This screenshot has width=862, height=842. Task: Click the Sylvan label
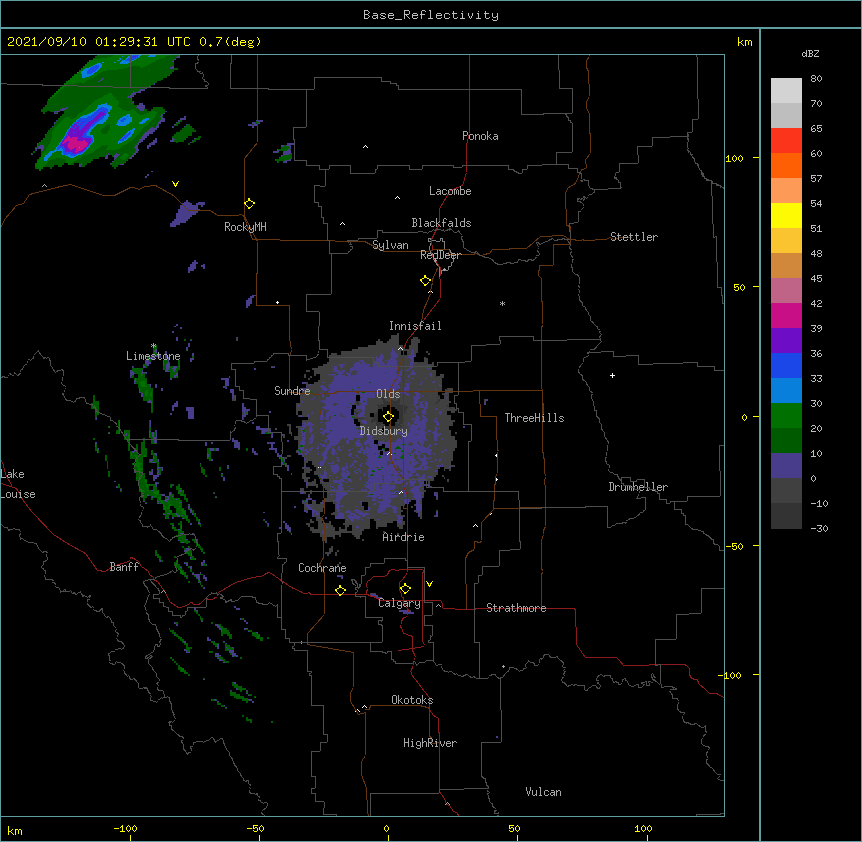pyautogui.click(x=390, y=245)
